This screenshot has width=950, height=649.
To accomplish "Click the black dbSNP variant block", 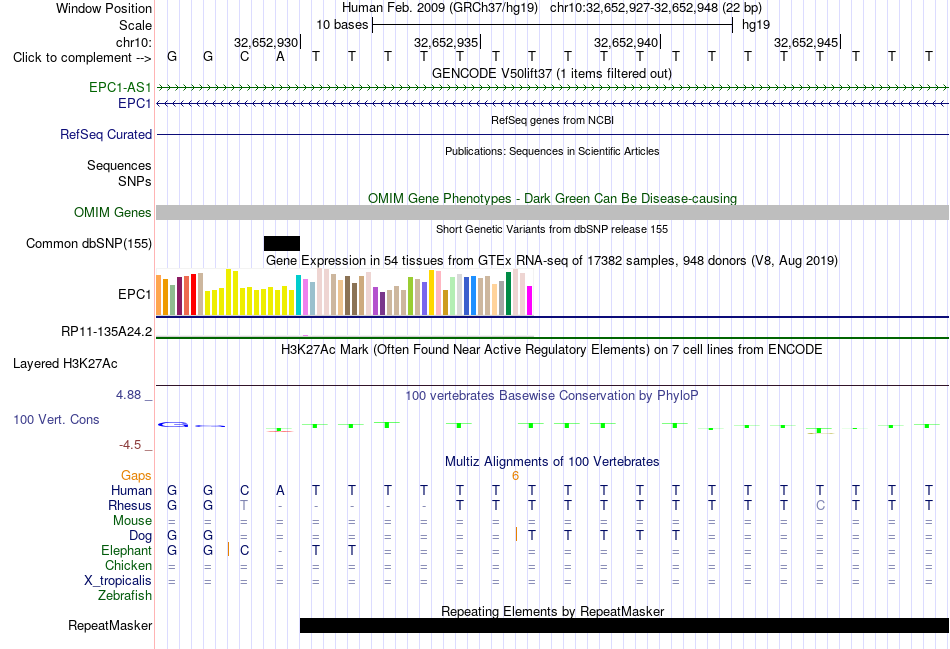I will click(x=282, y=244).
